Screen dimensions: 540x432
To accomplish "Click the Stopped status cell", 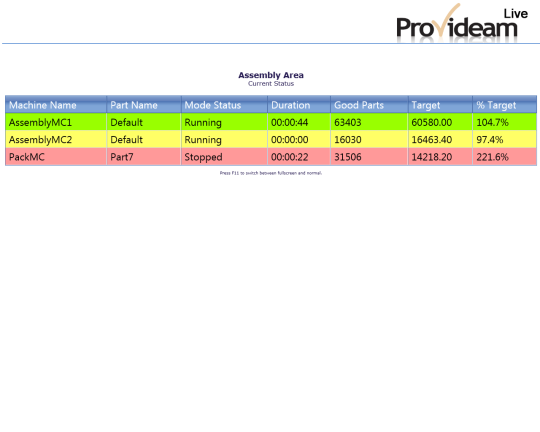I will tap(224, 157).
